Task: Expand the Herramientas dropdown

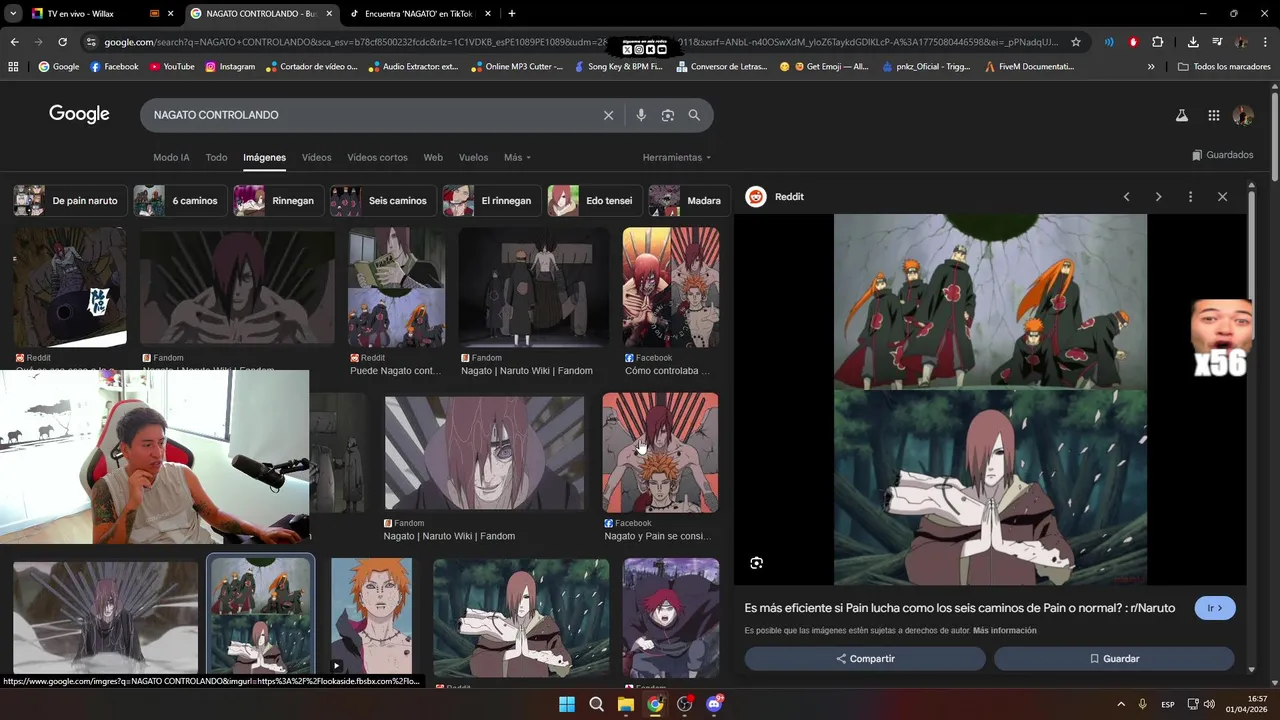Action: [677, 158]
